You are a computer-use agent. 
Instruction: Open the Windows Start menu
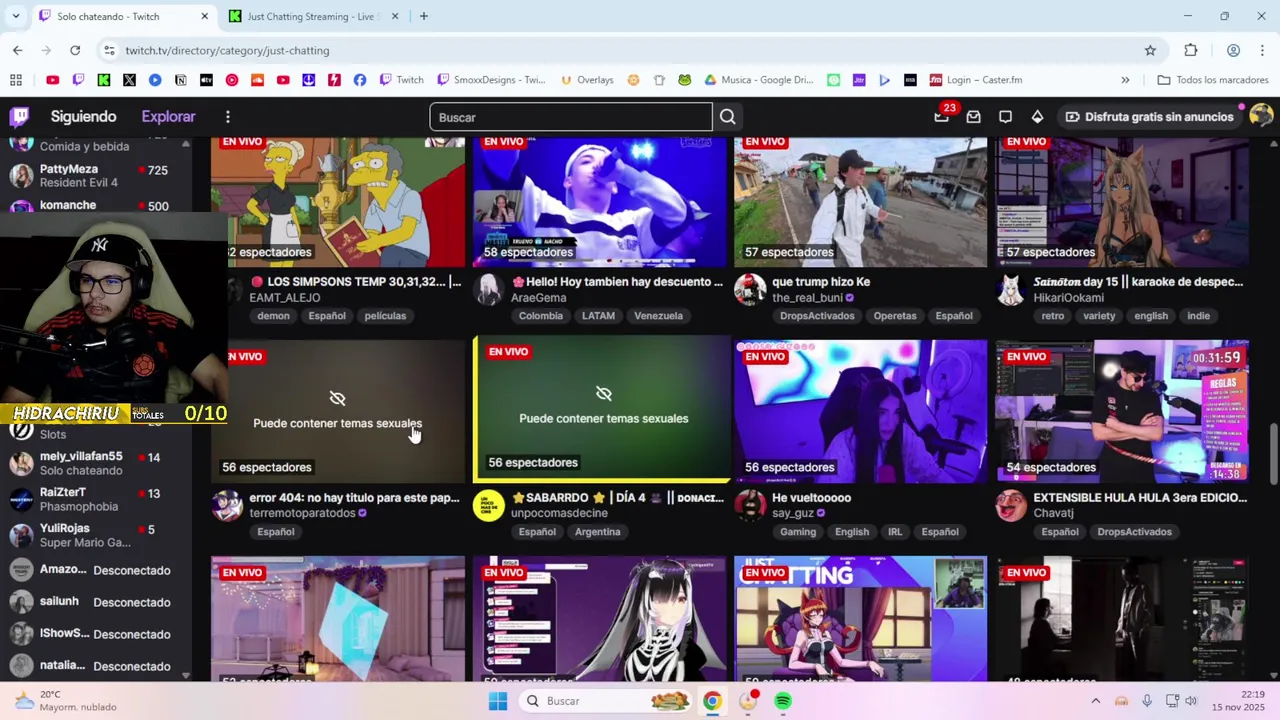coord(498,701)
